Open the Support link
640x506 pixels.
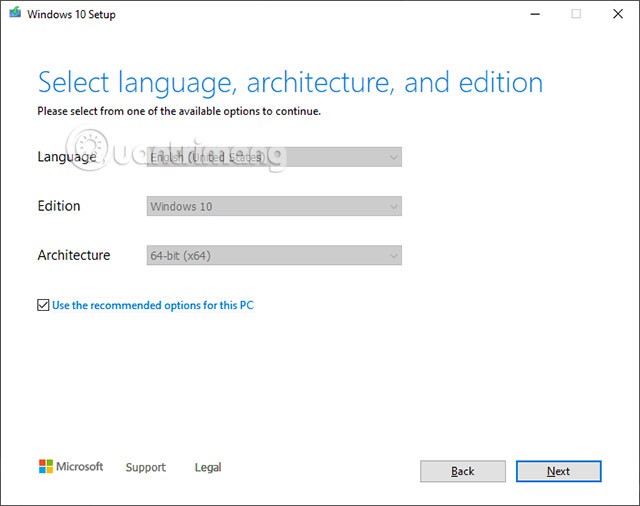146,467
